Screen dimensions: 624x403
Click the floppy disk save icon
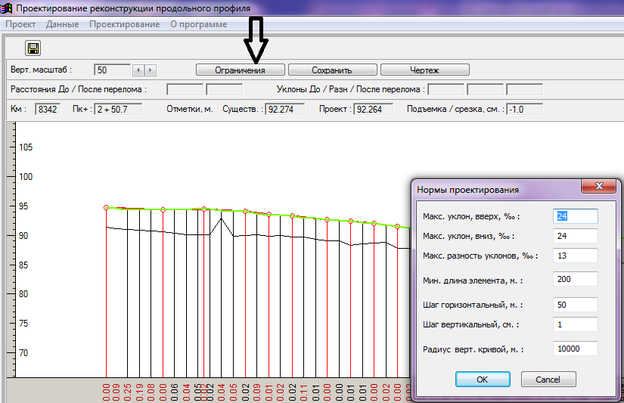click(x=32, y=48)
